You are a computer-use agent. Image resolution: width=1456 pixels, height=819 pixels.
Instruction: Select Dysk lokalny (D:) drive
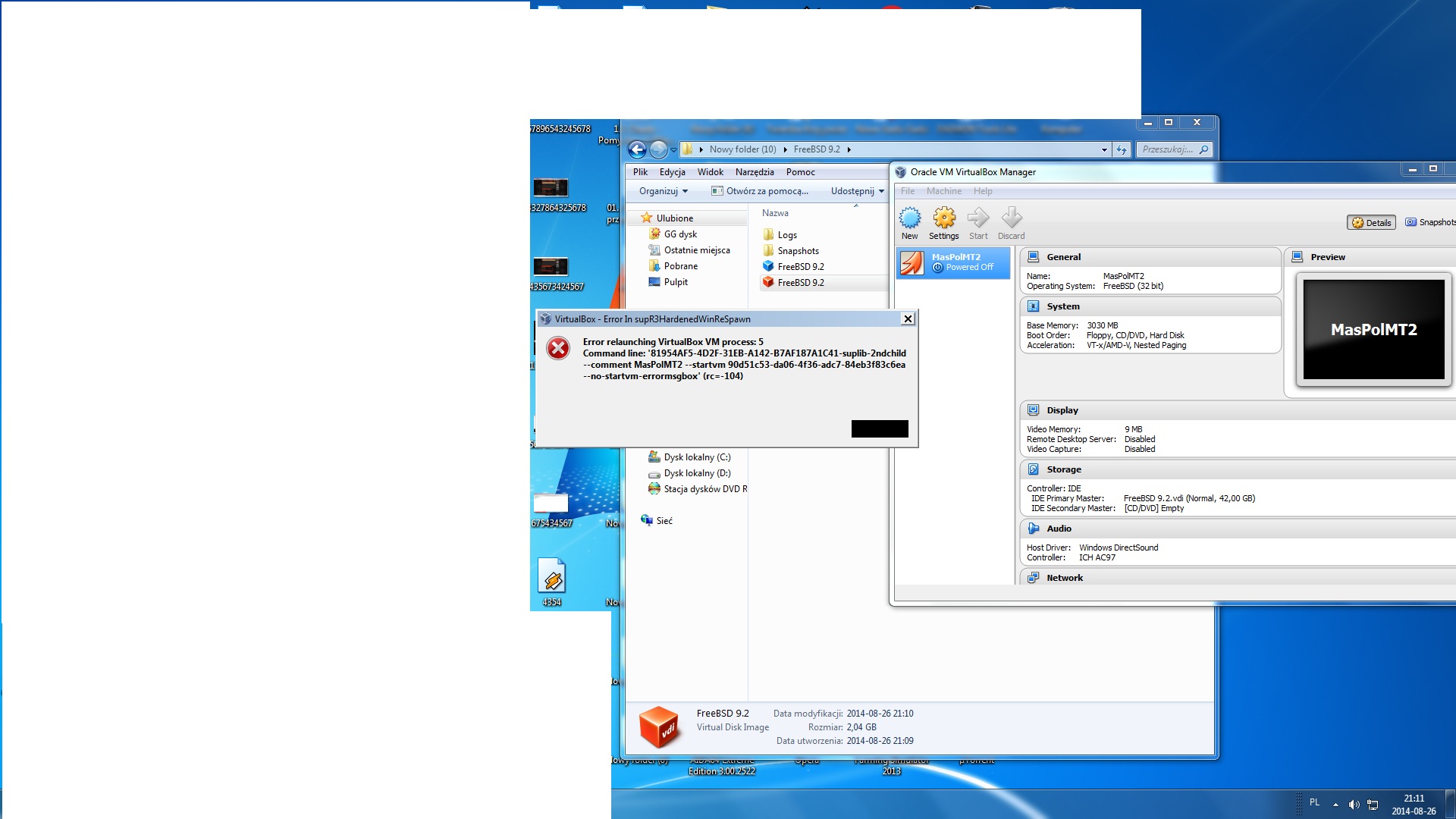click(x=689, y=473)
